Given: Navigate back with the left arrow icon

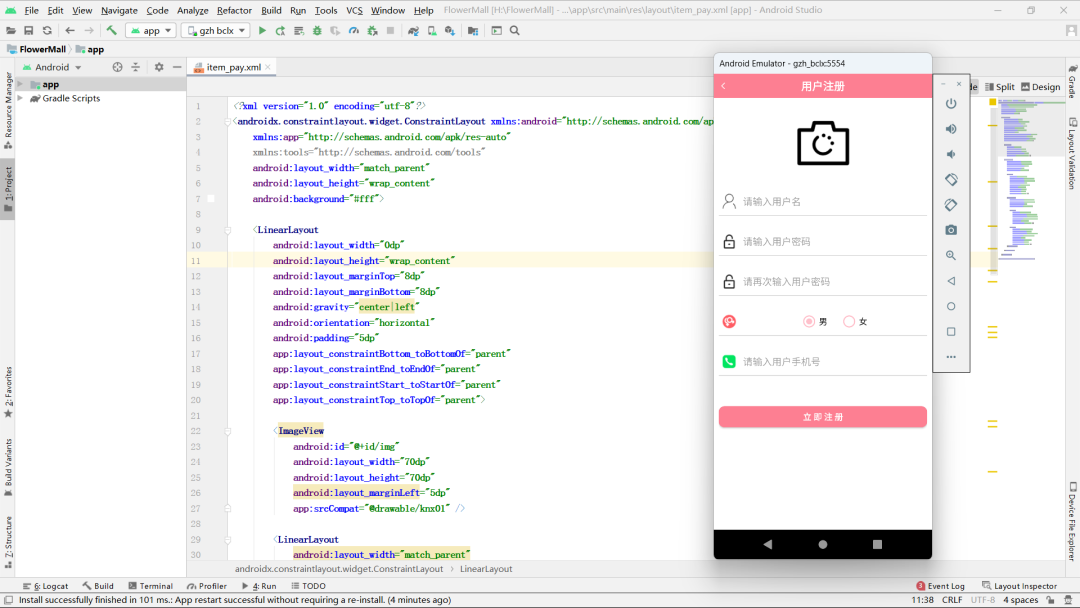Looking at the screenshot, I should coord(70,31).
